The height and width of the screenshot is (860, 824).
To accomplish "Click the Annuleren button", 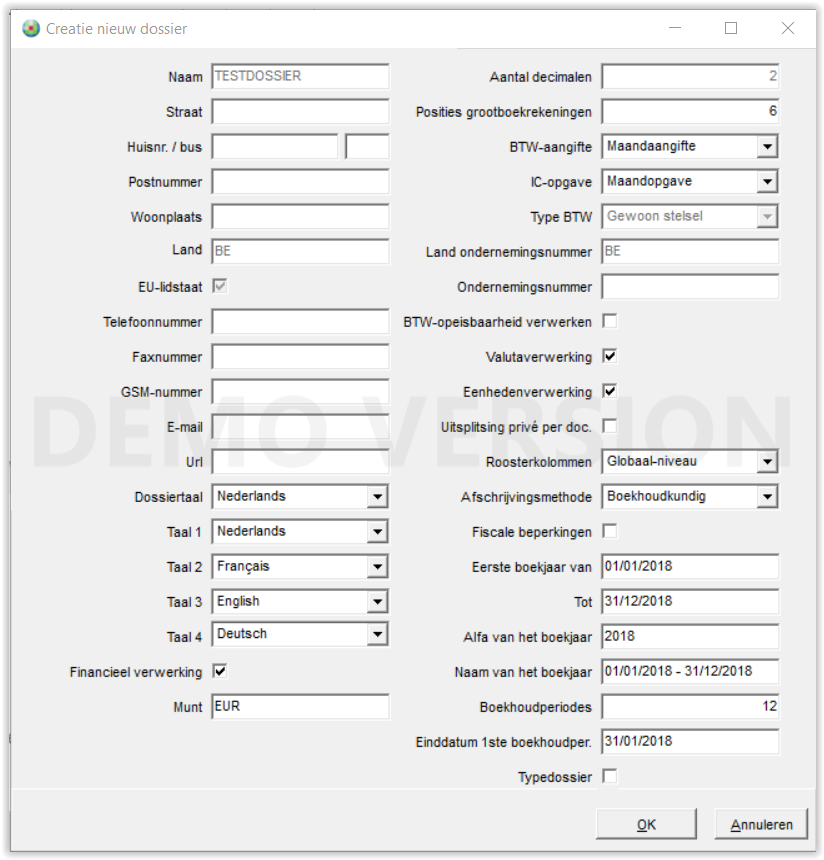I will [761, 825].
